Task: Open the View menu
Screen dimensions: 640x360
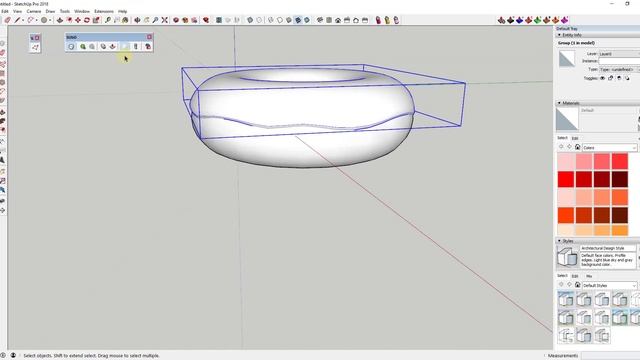Action: [x=18, y=11]
